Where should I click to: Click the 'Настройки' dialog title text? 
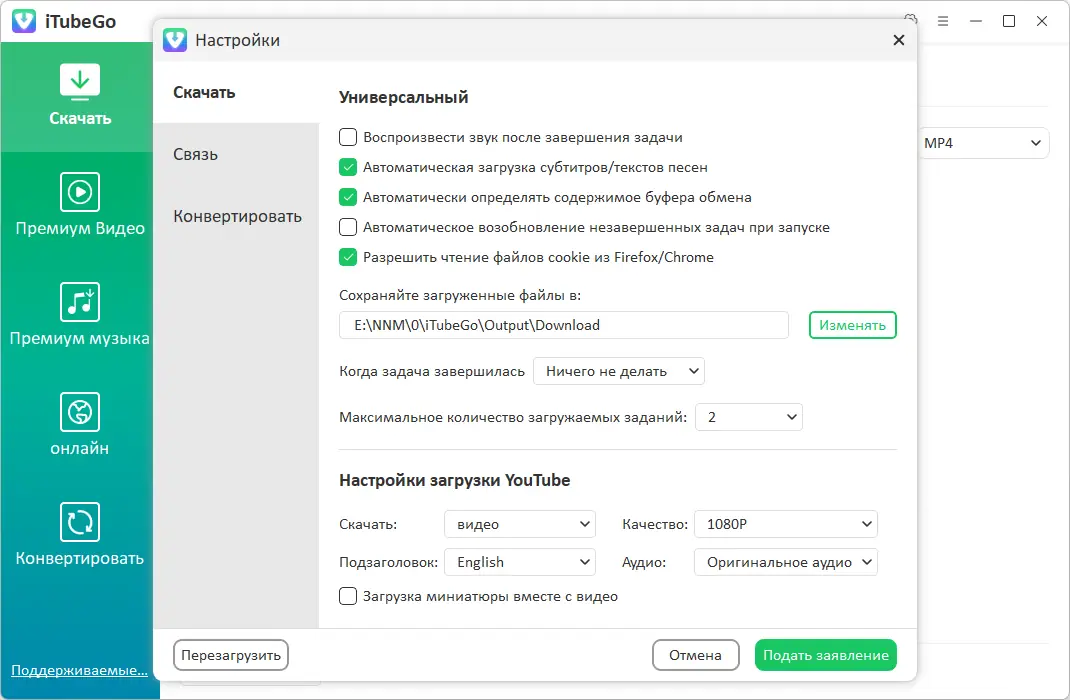(x=237, y=40)
